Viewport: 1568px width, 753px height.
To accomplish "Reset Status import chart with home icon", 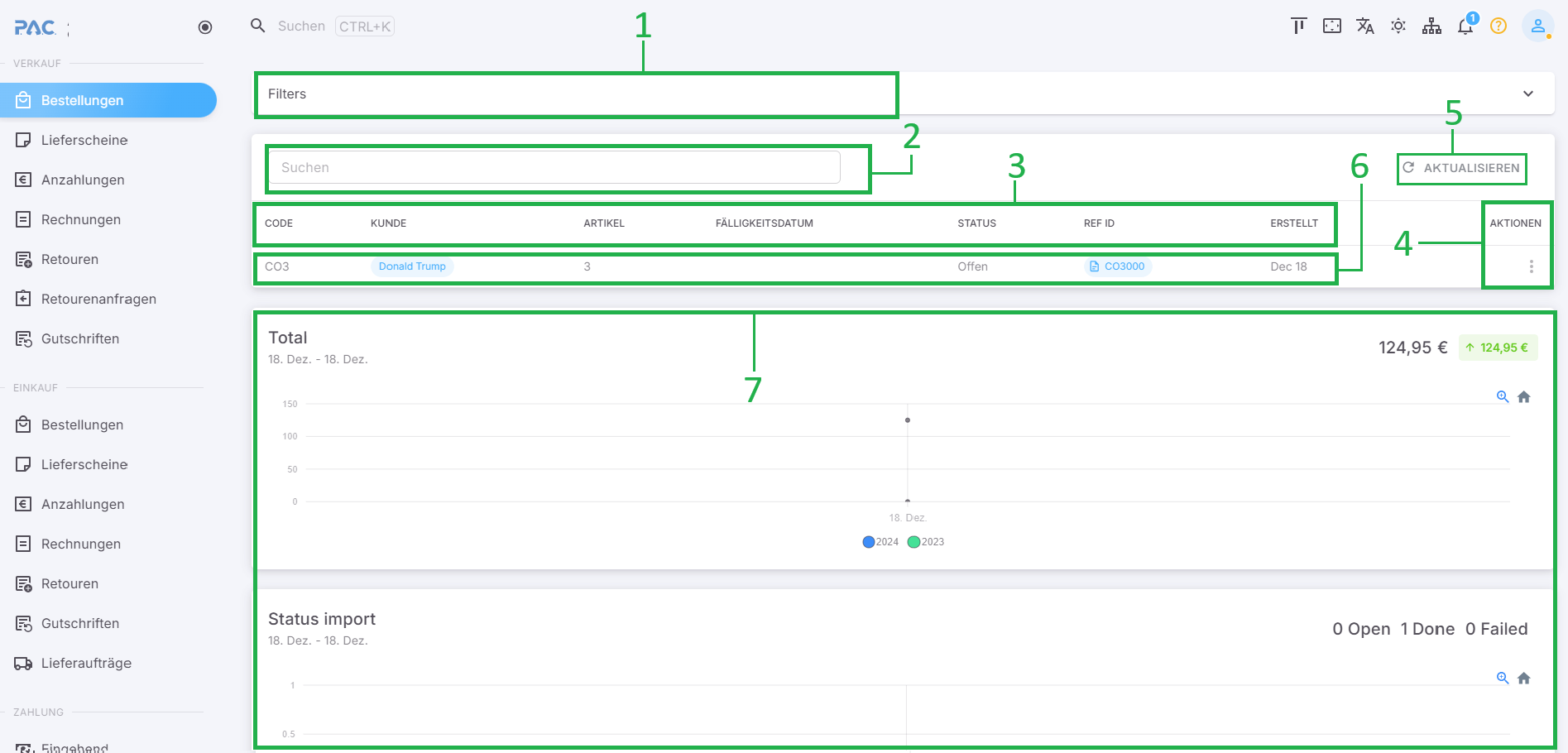I will 1524,679.
